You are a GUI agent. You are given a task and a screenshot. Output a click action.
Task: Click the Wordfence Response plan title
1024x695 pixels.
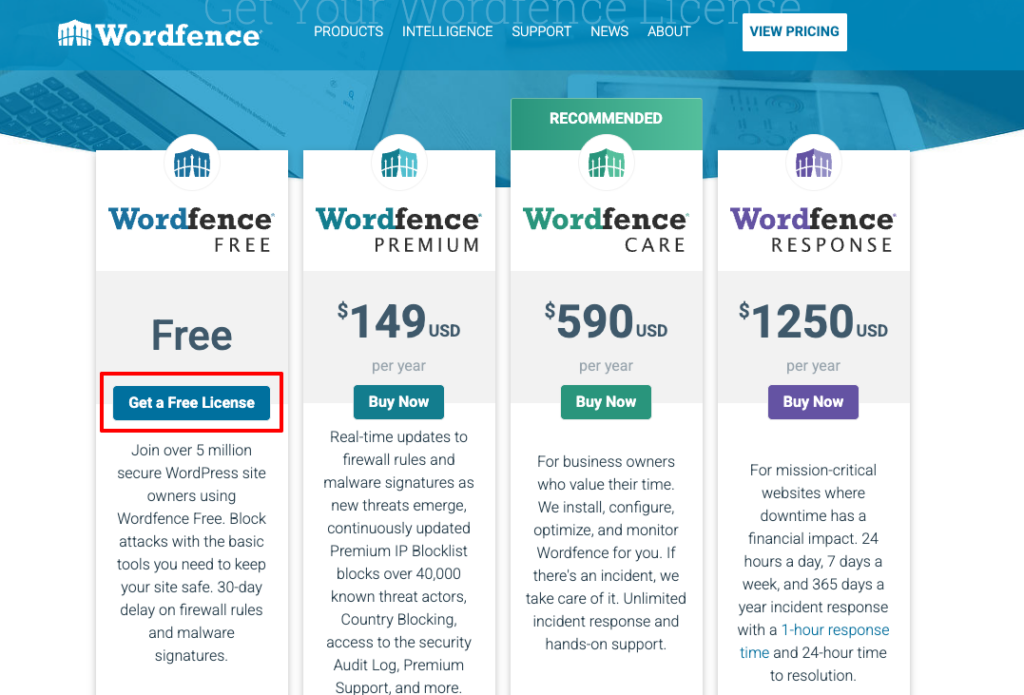pyautogui.click(x=812, y=229)
